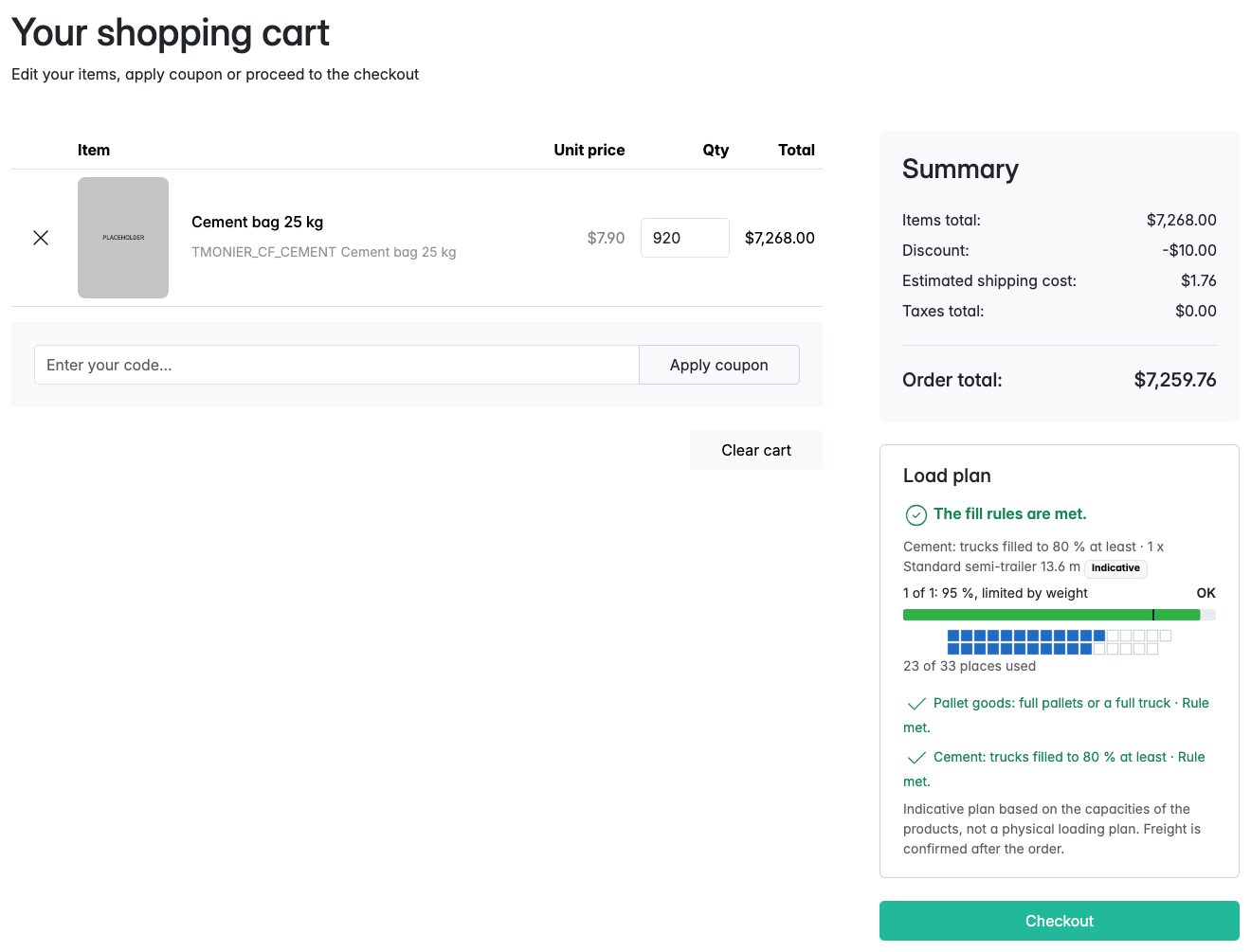Screen dimensions: 1251x952
Task: Click the Item column header
Action: pyautogui.click(x=94, y=150)
